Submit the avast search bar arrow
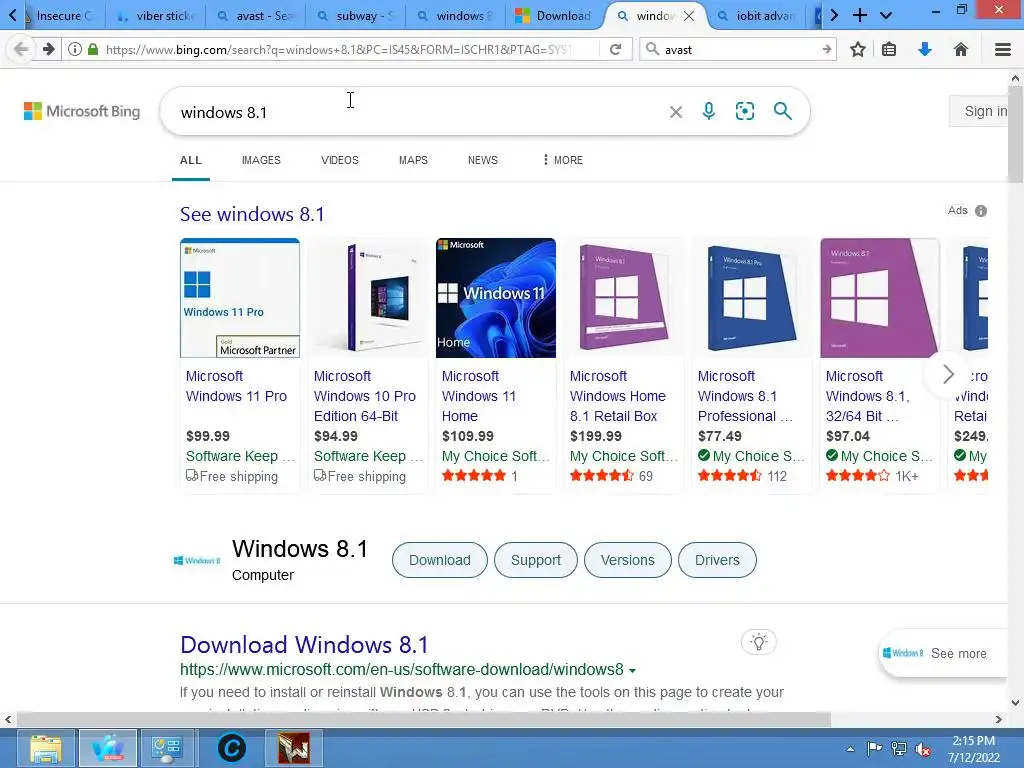1024x768 pixels. click(827, 49)
